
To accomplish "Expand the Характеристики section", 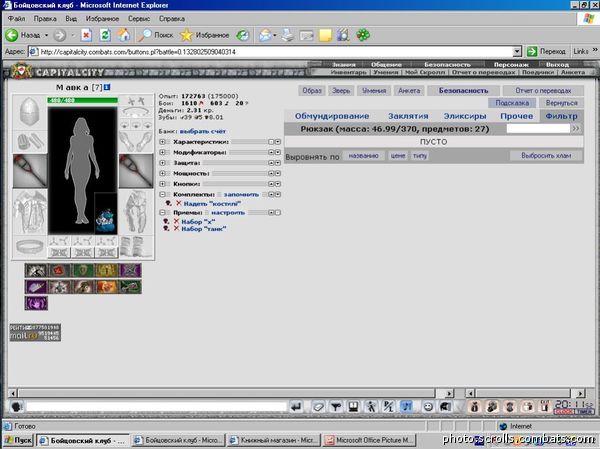I will tap(162, 142).
